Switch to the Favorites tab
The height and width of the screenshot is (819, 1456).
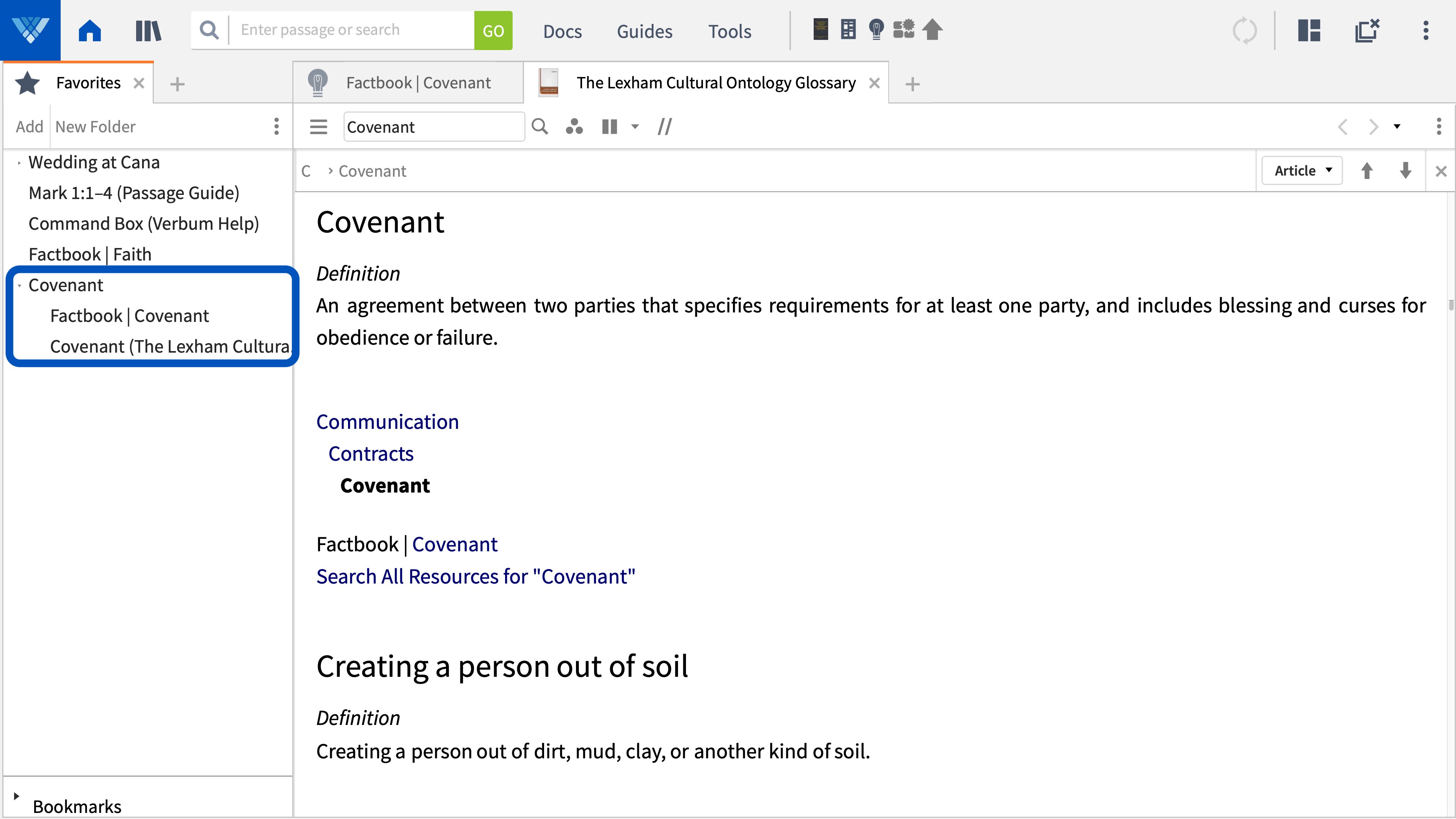pos(88,83)
